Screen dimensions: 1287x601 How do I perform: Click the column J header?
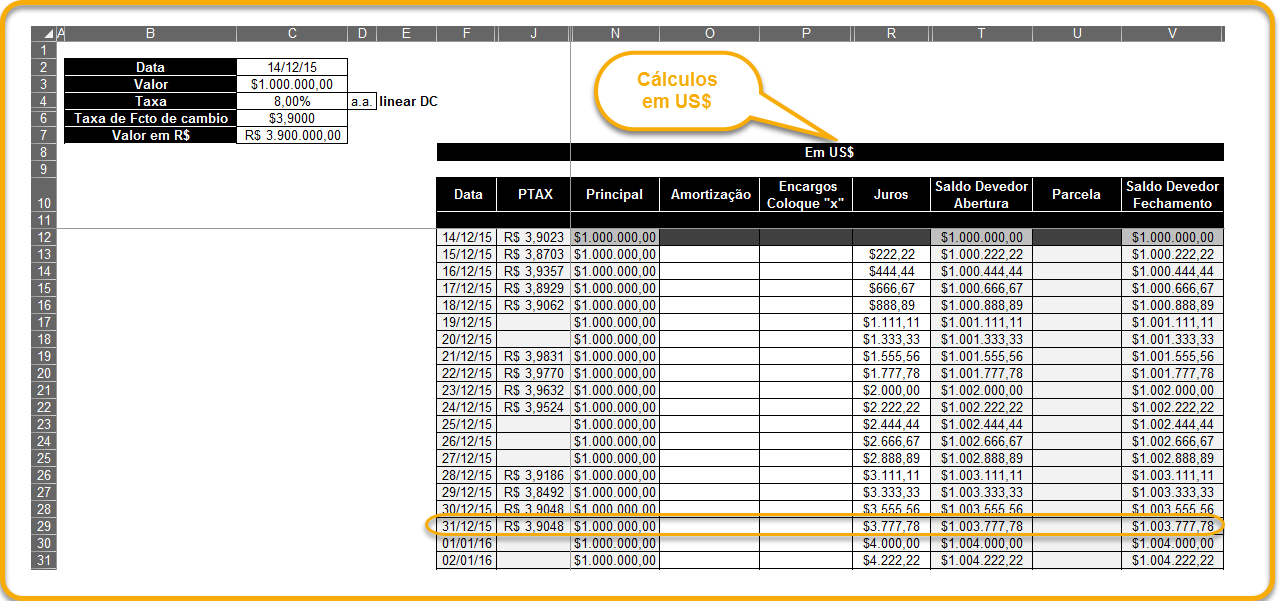click(x=533, y=34)
